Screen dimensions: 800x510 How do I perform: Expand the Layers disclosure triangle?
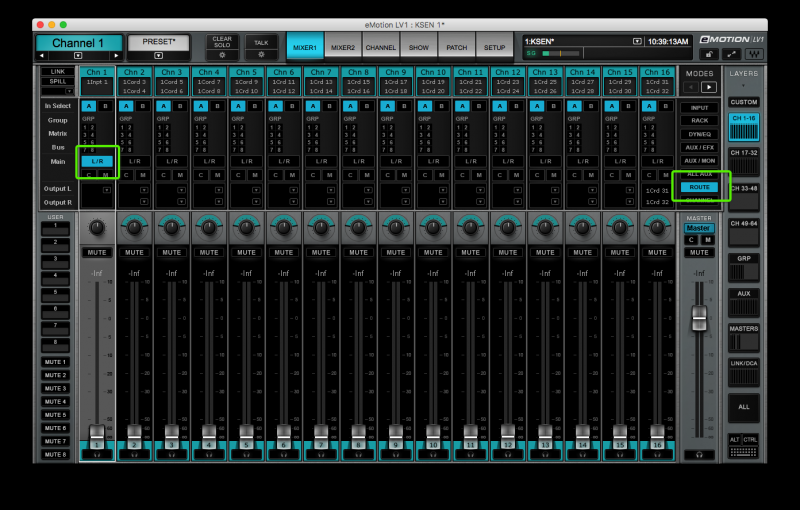pos(743,86)
